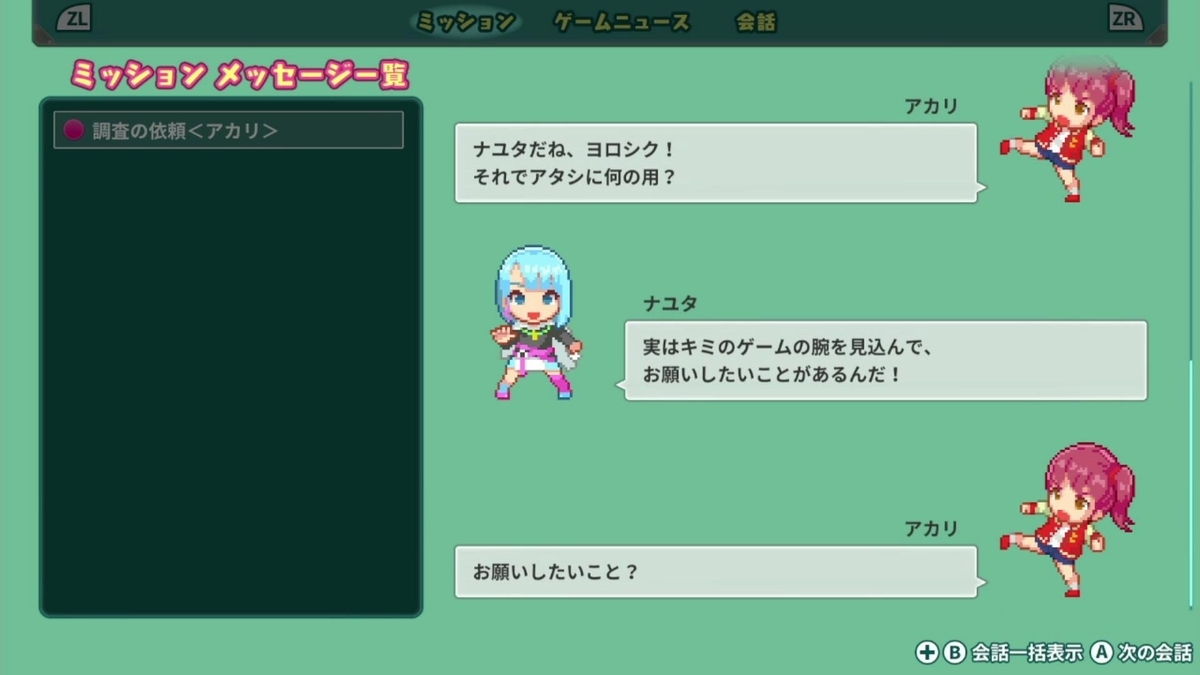The width and height of the screenshot is (1200, 675).
Task: Click the plus button icon at bottom
Action: click(927, 652)
